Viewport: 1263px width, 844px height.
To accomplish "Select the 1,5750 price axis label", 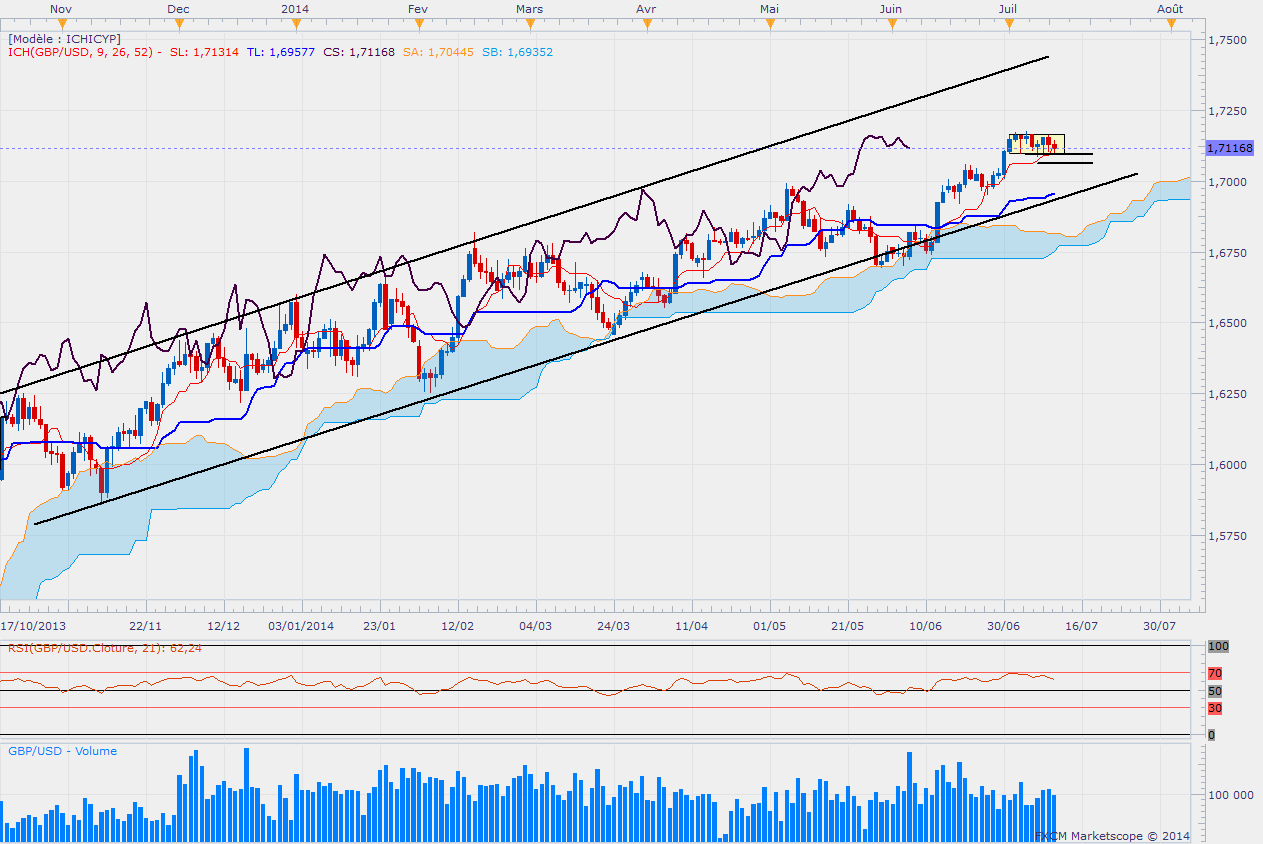I will 1226,536.
